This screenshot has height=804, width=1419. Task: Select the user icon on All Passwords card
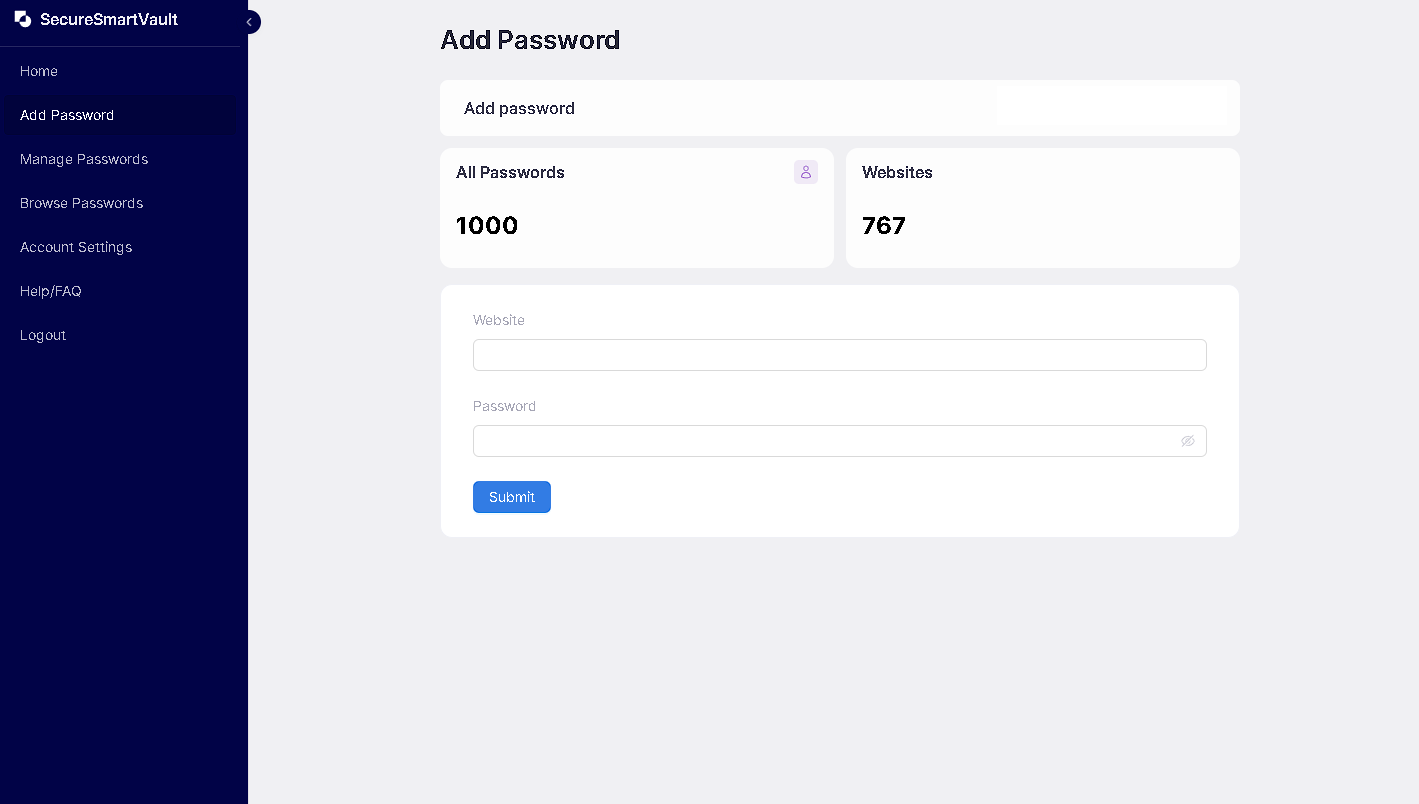click(x=805, y=172)
